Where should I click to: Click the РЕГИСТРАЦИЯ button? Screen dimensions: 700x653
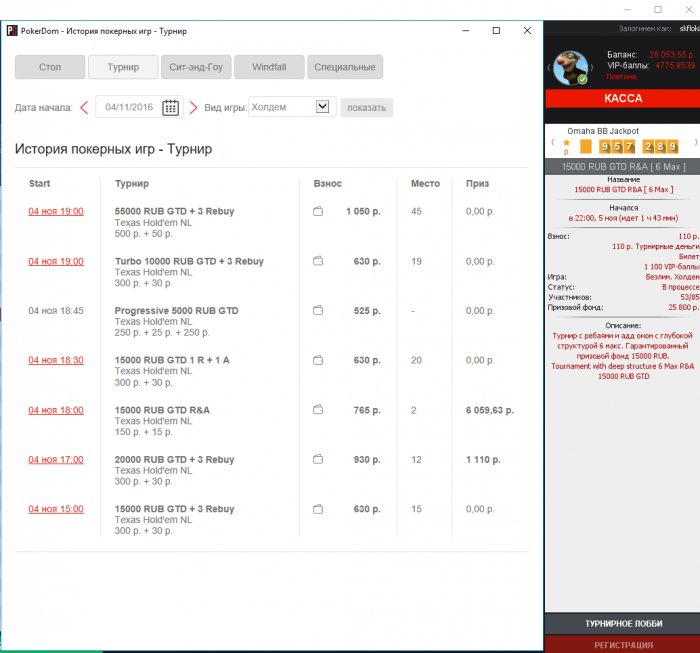point(622,645)
